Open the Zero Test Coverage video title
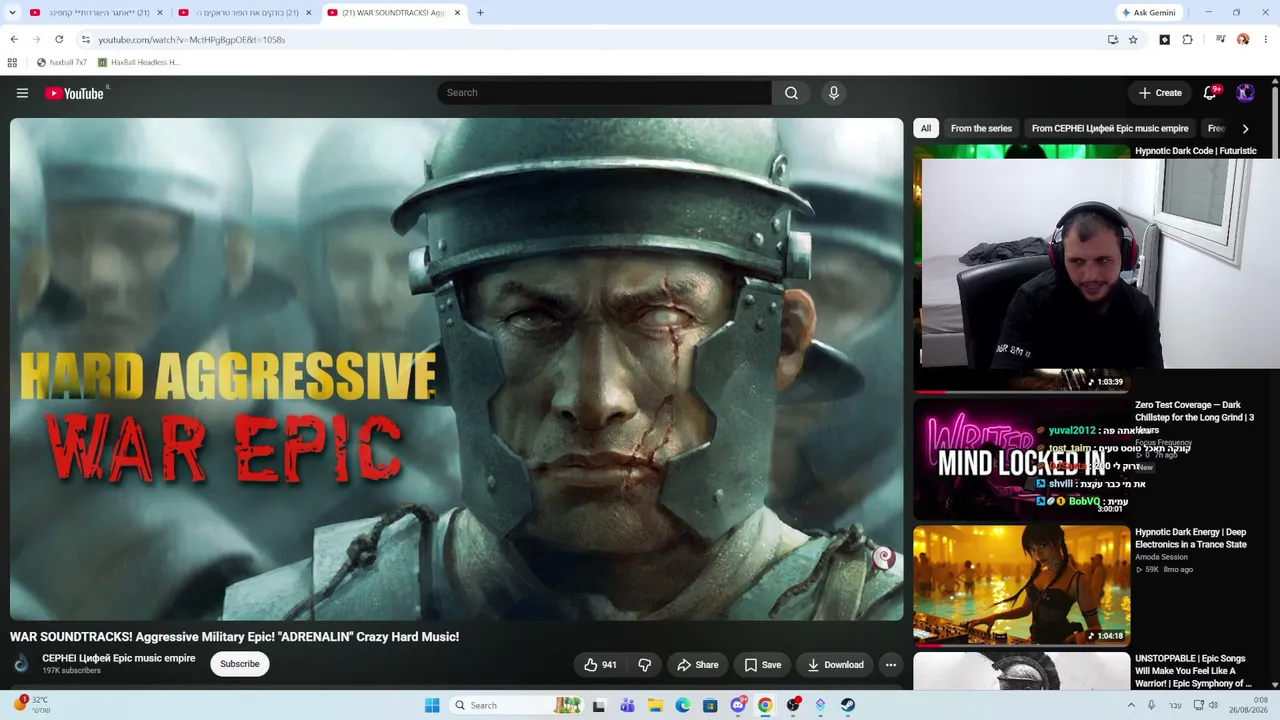 coord(1194,417)
